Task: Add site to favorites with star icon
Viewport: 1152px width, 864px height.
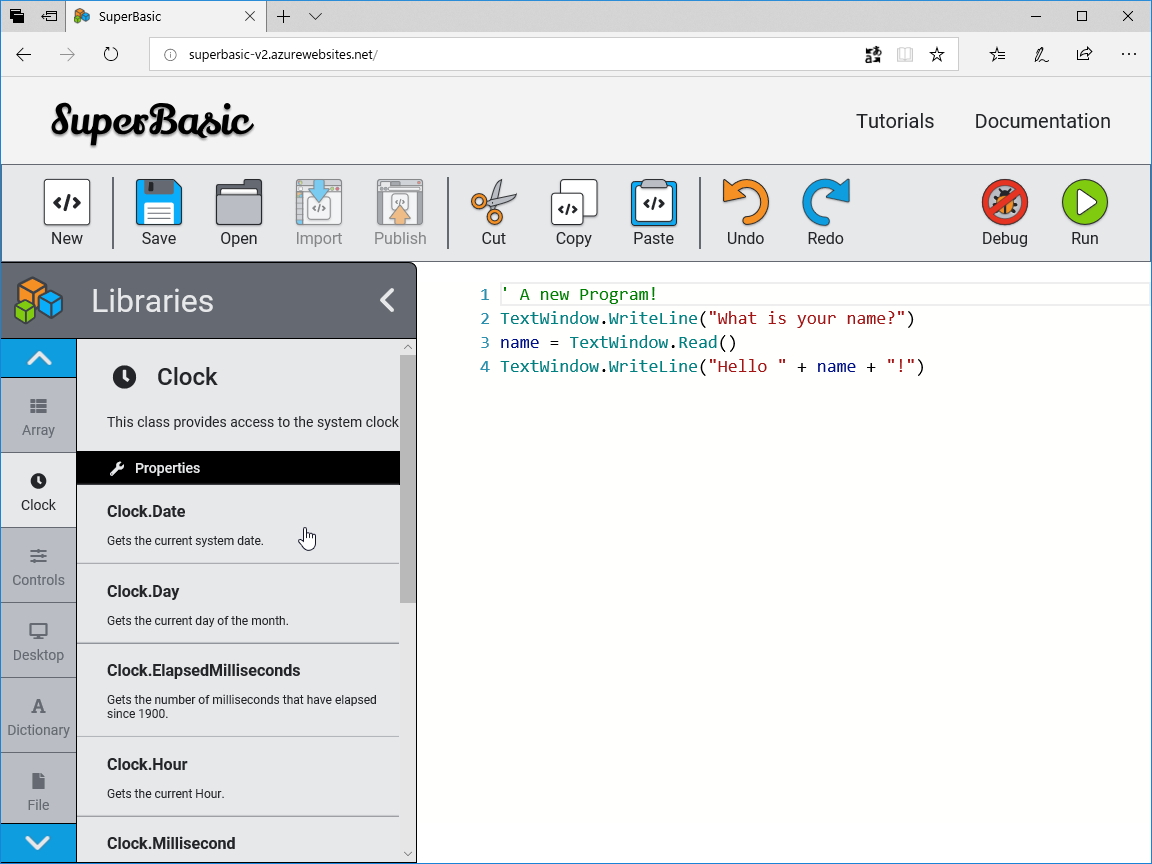Action: [937, 54]
